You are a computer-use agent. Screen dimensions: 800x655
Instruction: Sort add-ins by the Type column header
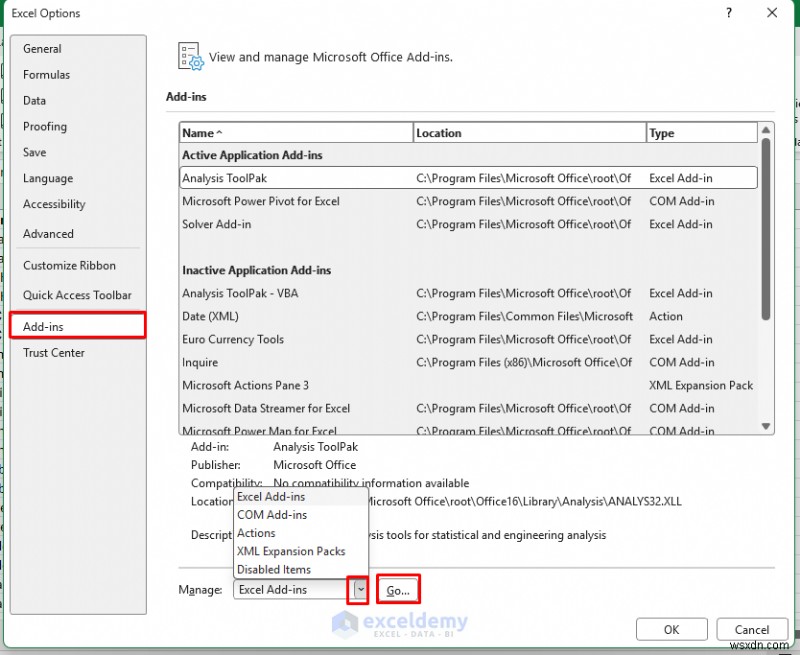702,133
